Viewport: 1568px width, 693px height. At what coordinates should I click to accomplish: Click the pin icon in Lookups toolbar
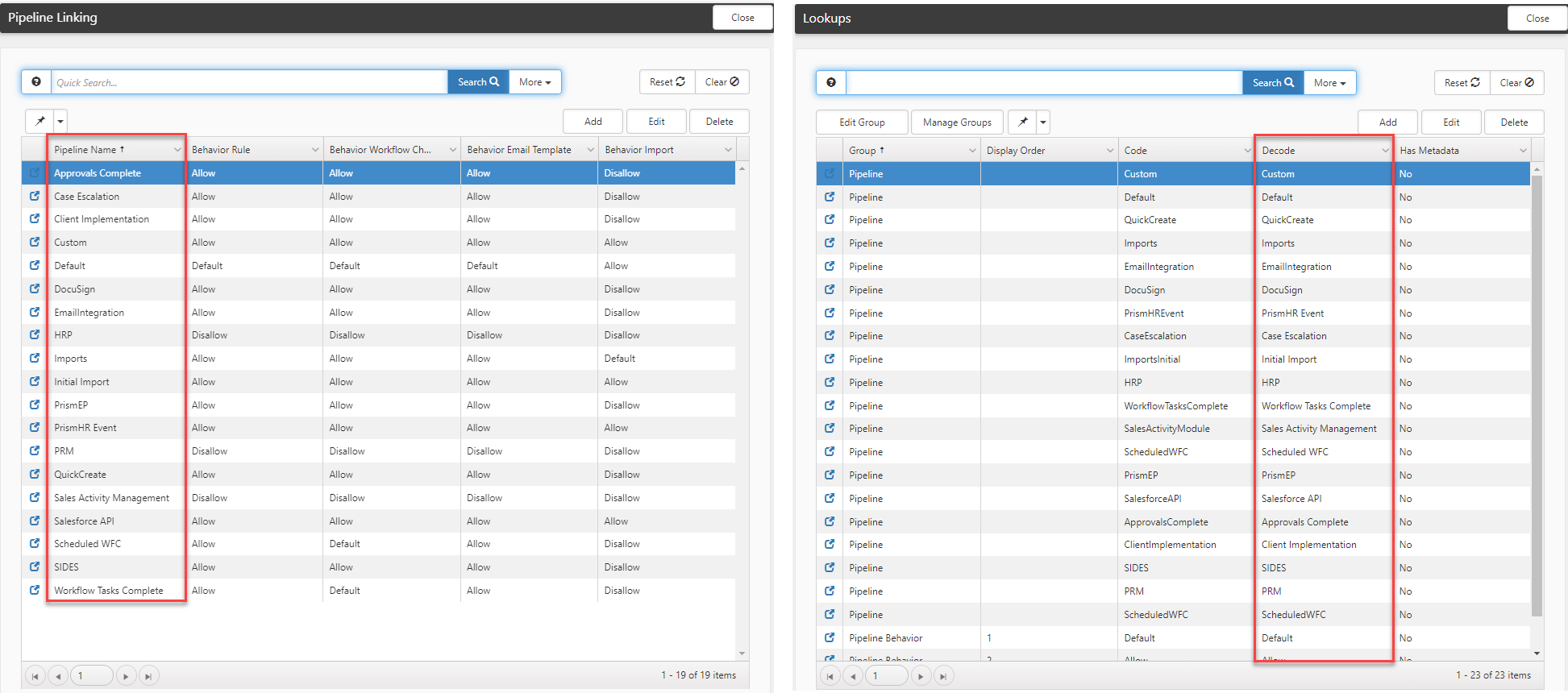tap(1022, 122)
